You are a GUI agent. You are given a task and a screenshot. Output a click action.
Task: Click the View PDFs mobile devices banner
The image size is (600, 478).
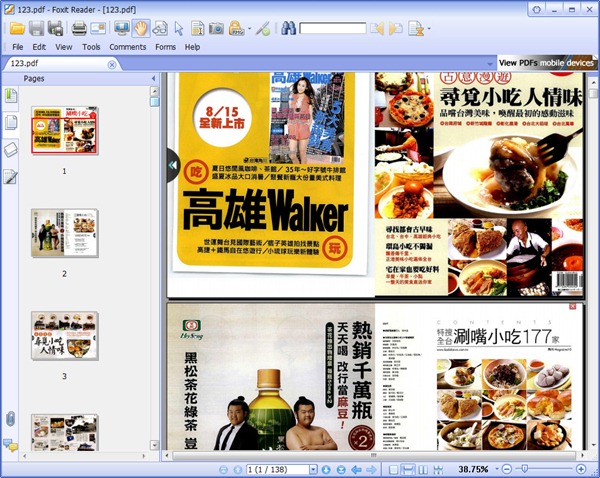coord(545,63)
